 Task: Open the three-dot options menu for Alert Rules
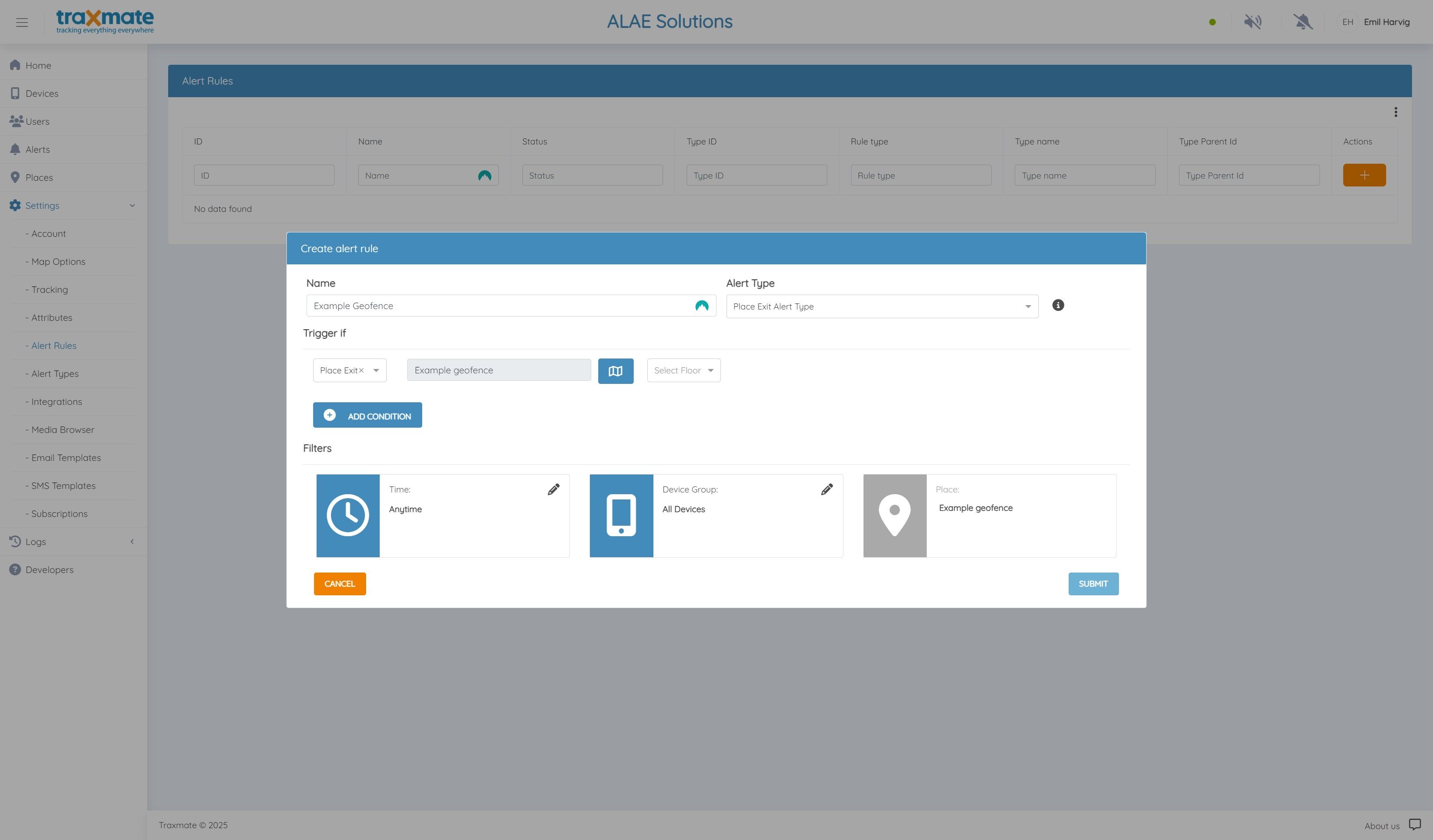(1395, 112)
